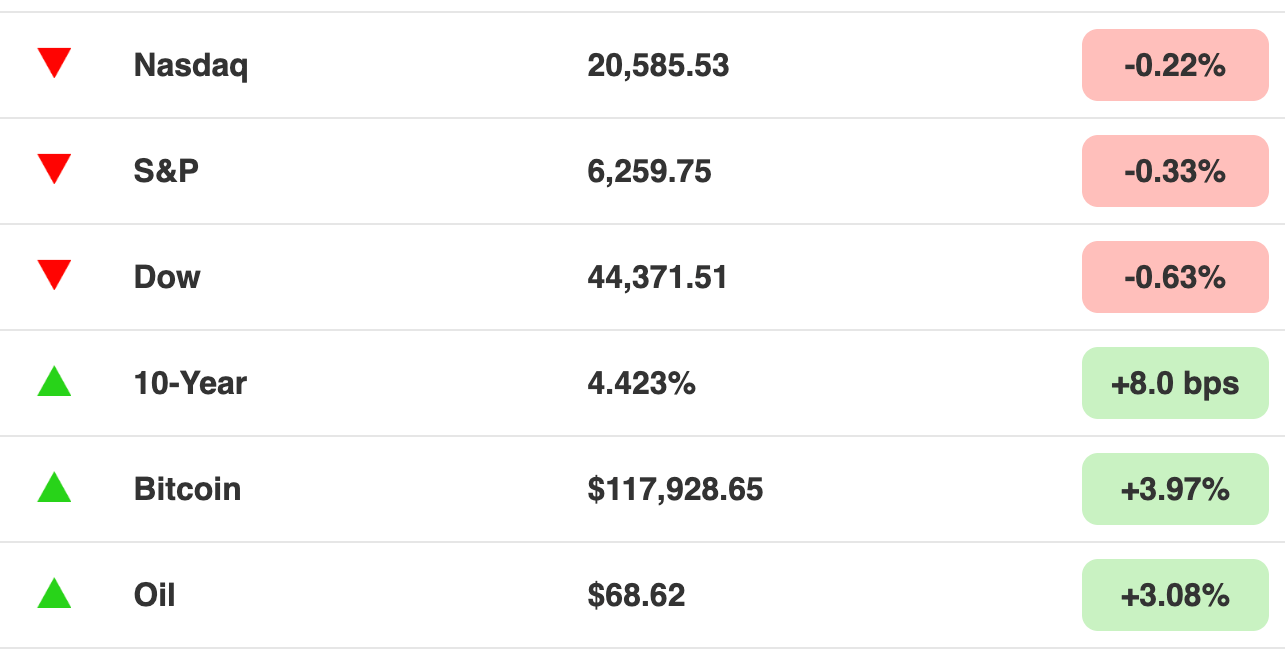Screen dimensions: 1285x653
Task: Click the -0.22% change badge
Action: click(1175, 66)
